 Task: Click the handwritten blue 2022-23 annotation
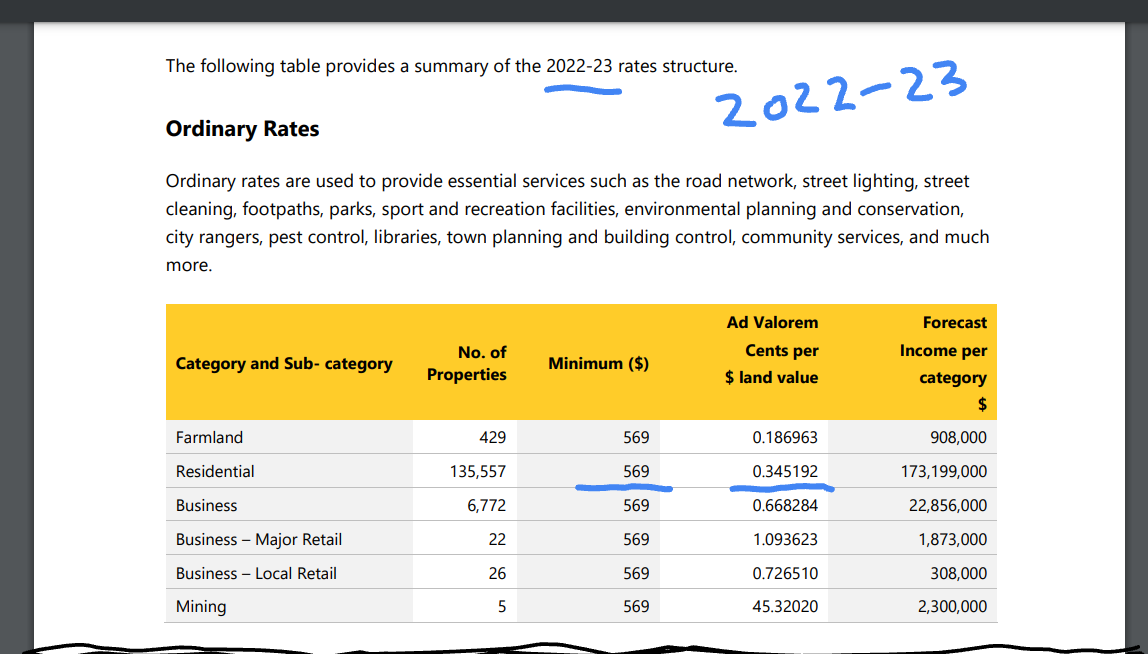842,94
